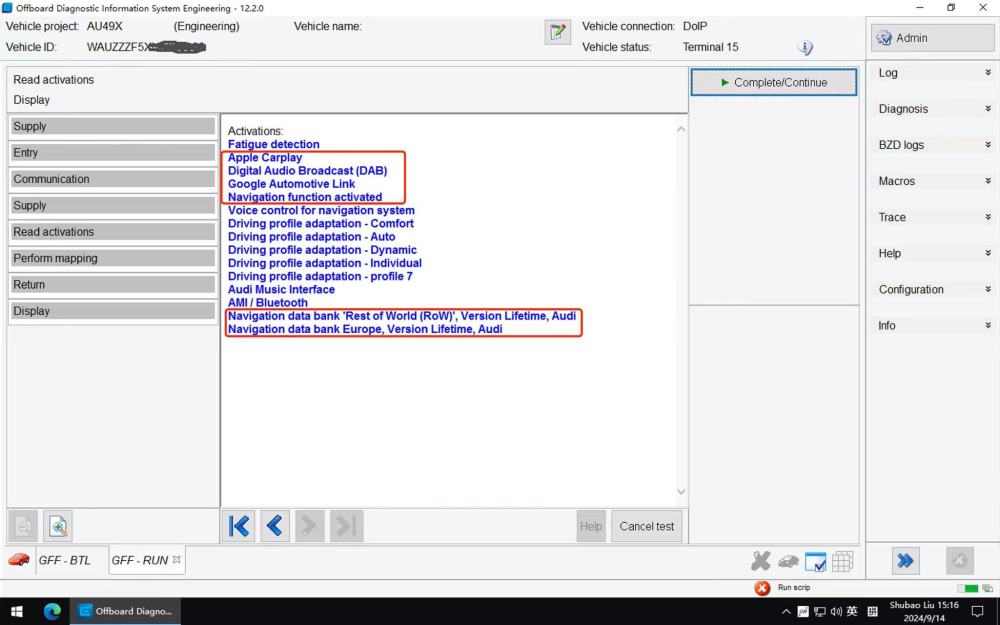Click the Apple Carplay activation
The width and height of the screenshot is (1000, 625).
tap(265, 158)
